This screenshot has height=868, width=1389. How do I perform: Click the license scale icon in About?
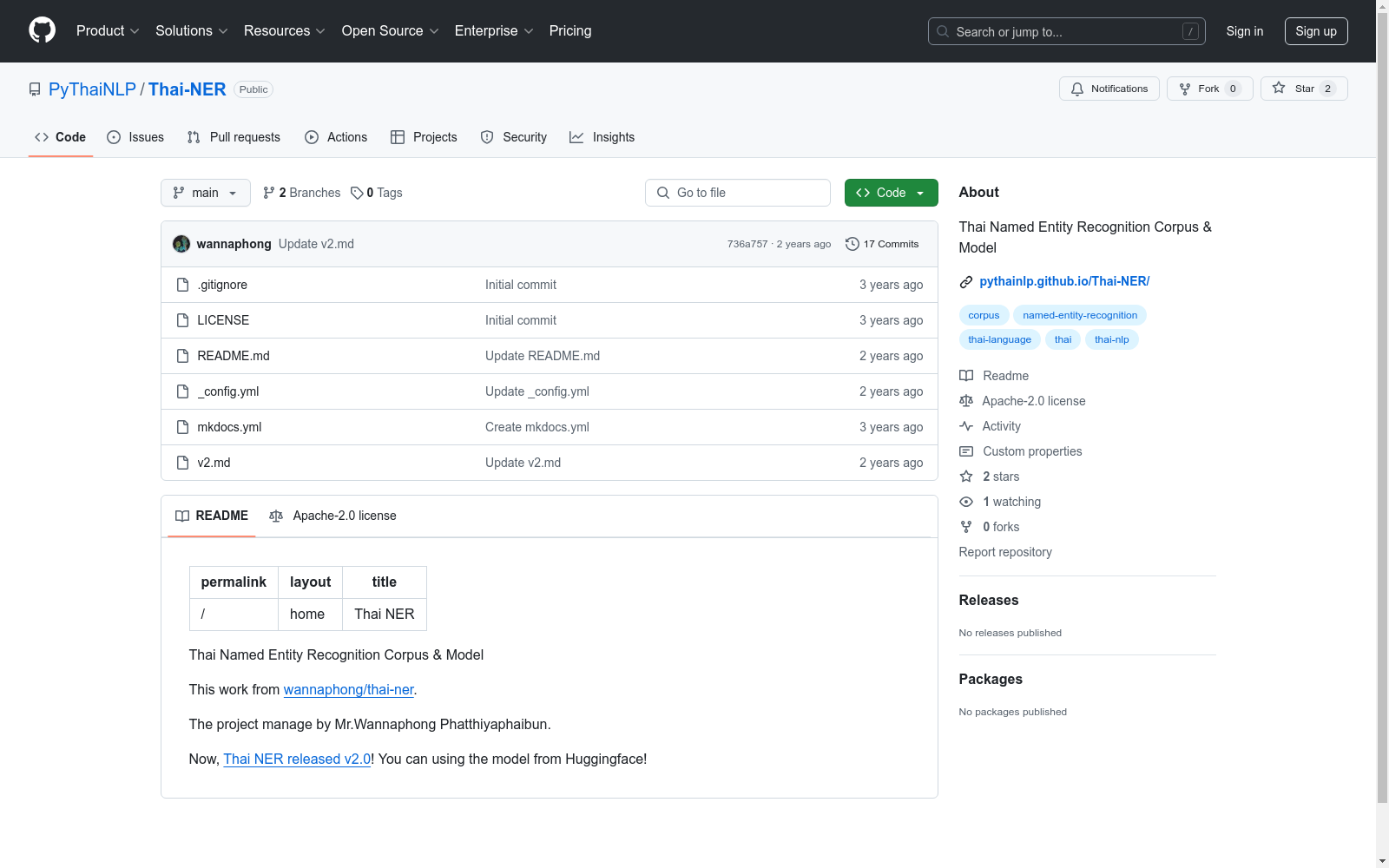966,401
